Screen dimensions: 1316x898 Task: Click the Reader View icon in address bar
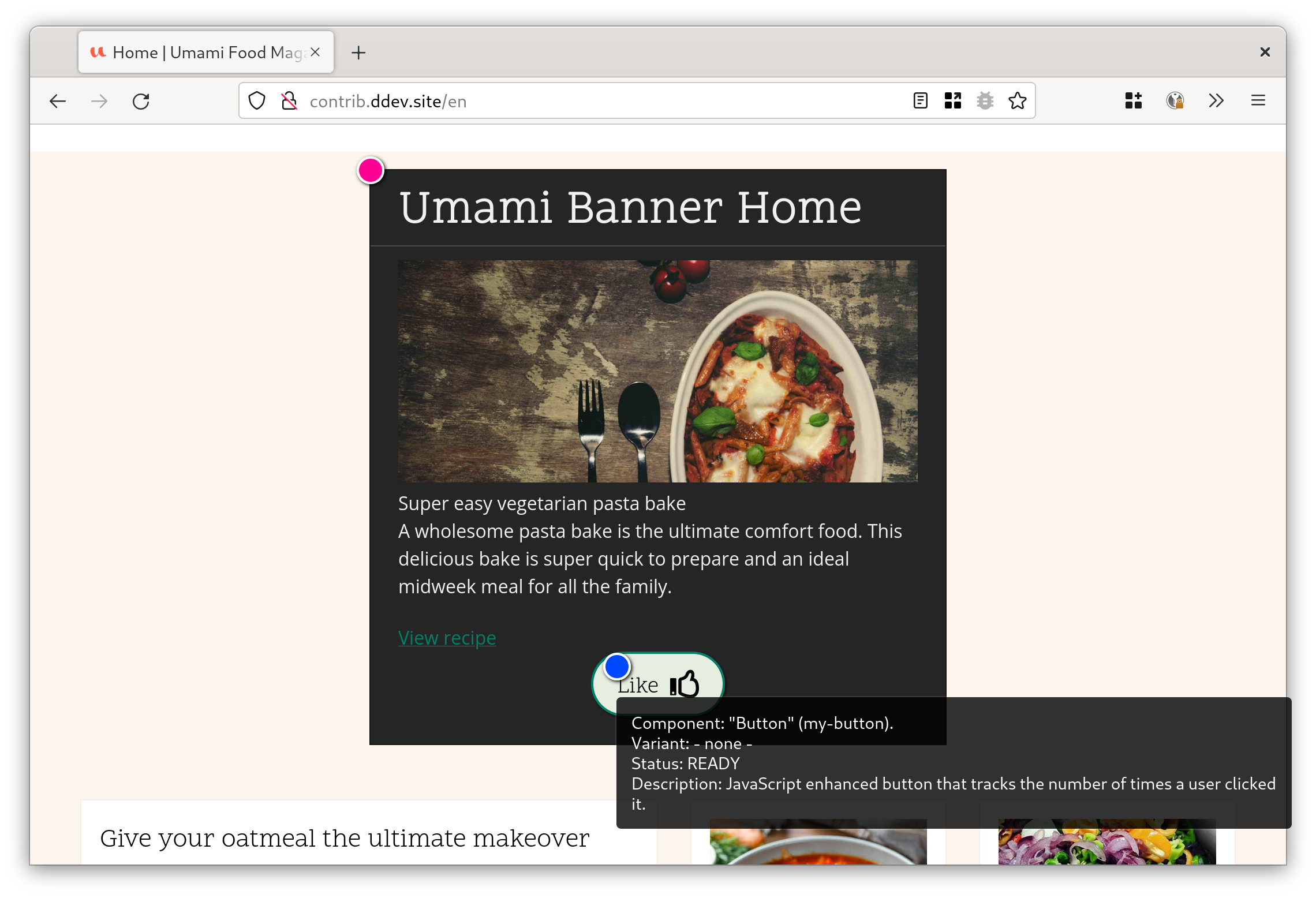(921, 101)
